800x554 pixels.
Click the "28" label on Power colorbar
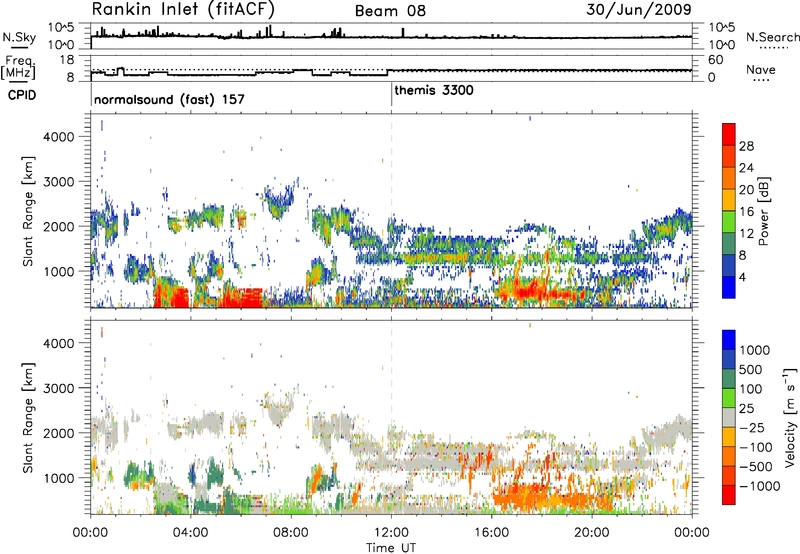[x=746, y=146]
